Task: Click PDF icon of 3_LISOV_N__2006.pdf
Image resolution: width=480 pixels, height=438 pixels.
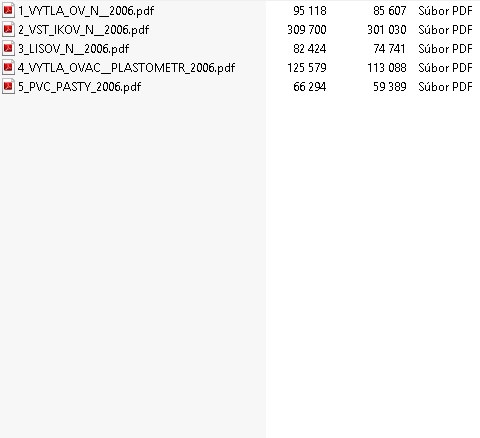Action: [x=8, y=49]
